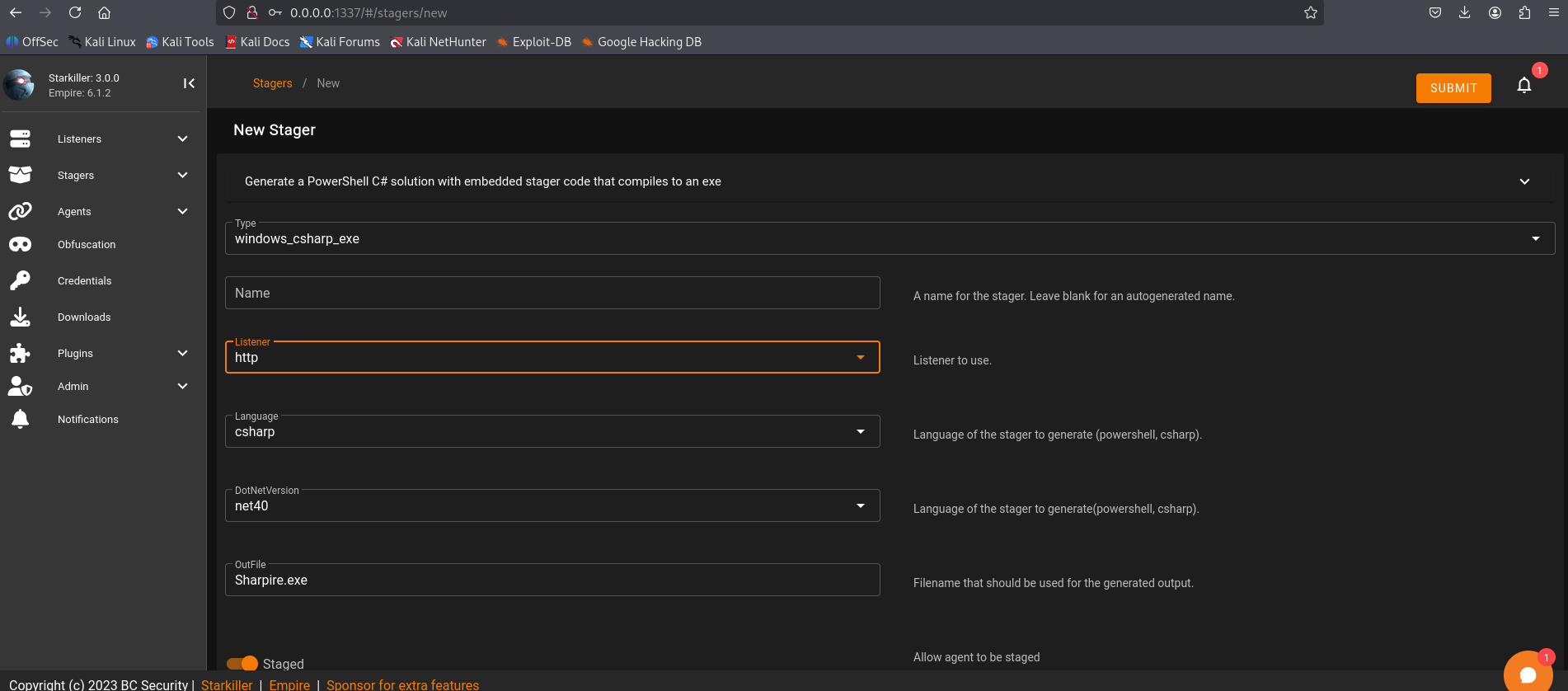Select Downloads in the sidebar
The width and height of the screenshot is (1568, 691).
(x=84, y=317)
